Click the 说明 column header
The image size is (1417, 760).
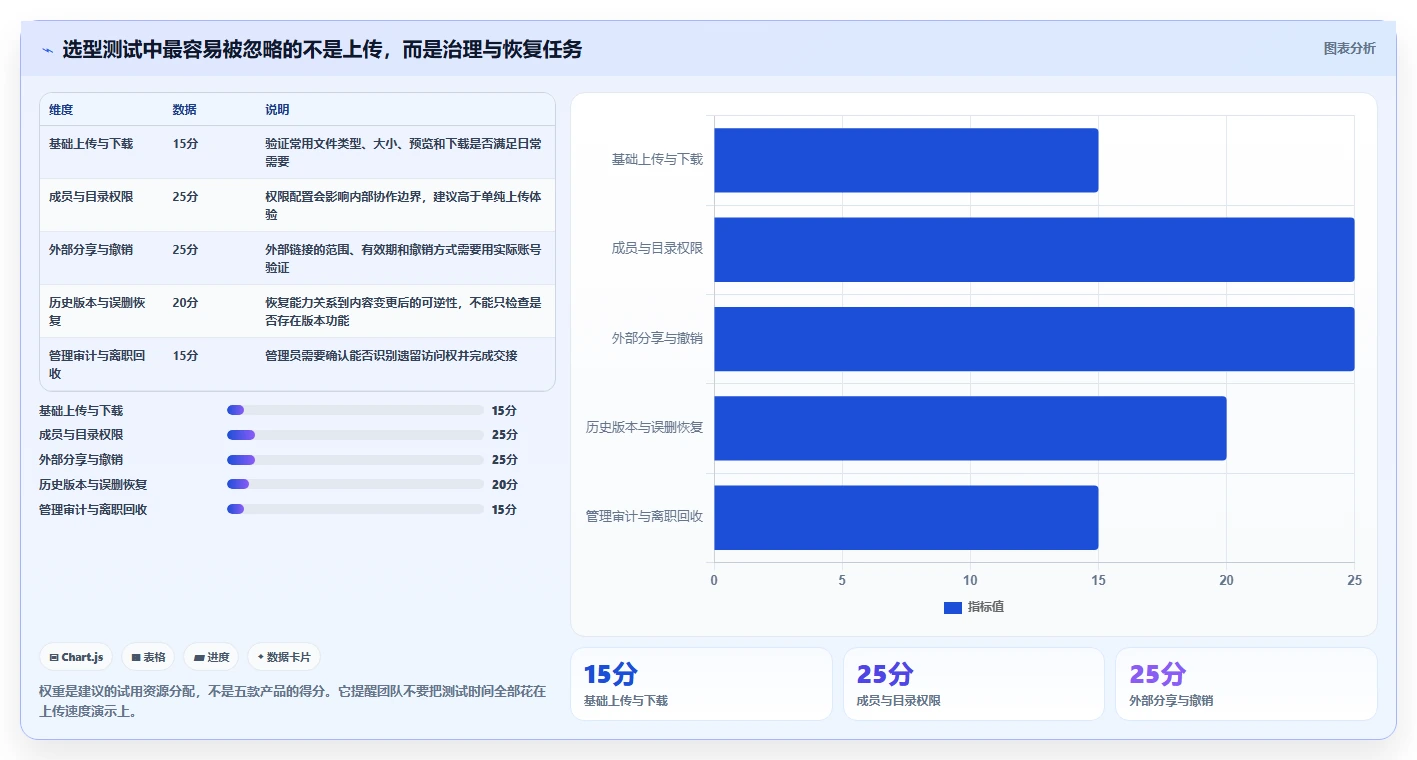[277, 110]
